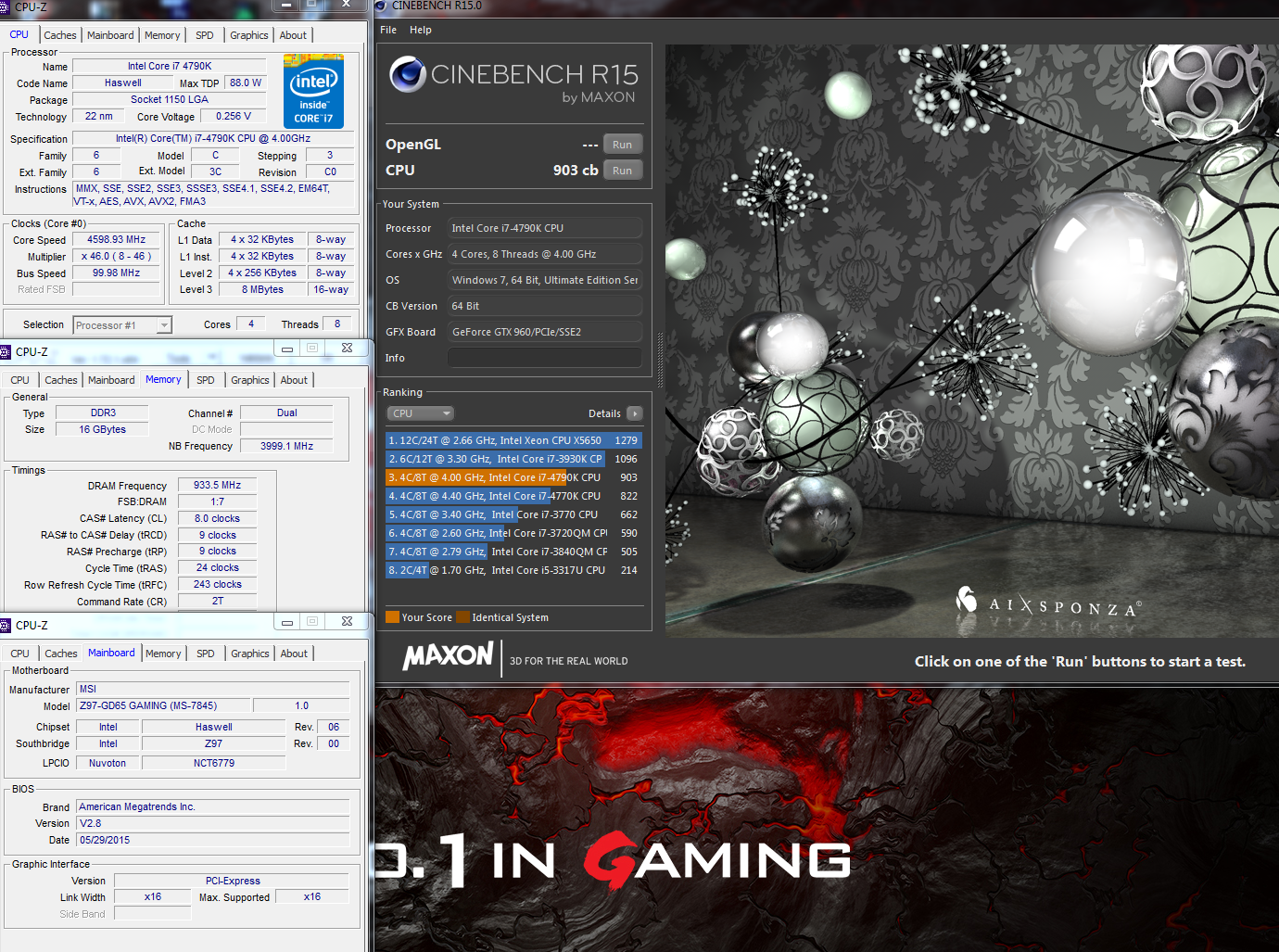
Task: Click the Core Speed value 4598.93 MHz
Action: tap(117, 239)
